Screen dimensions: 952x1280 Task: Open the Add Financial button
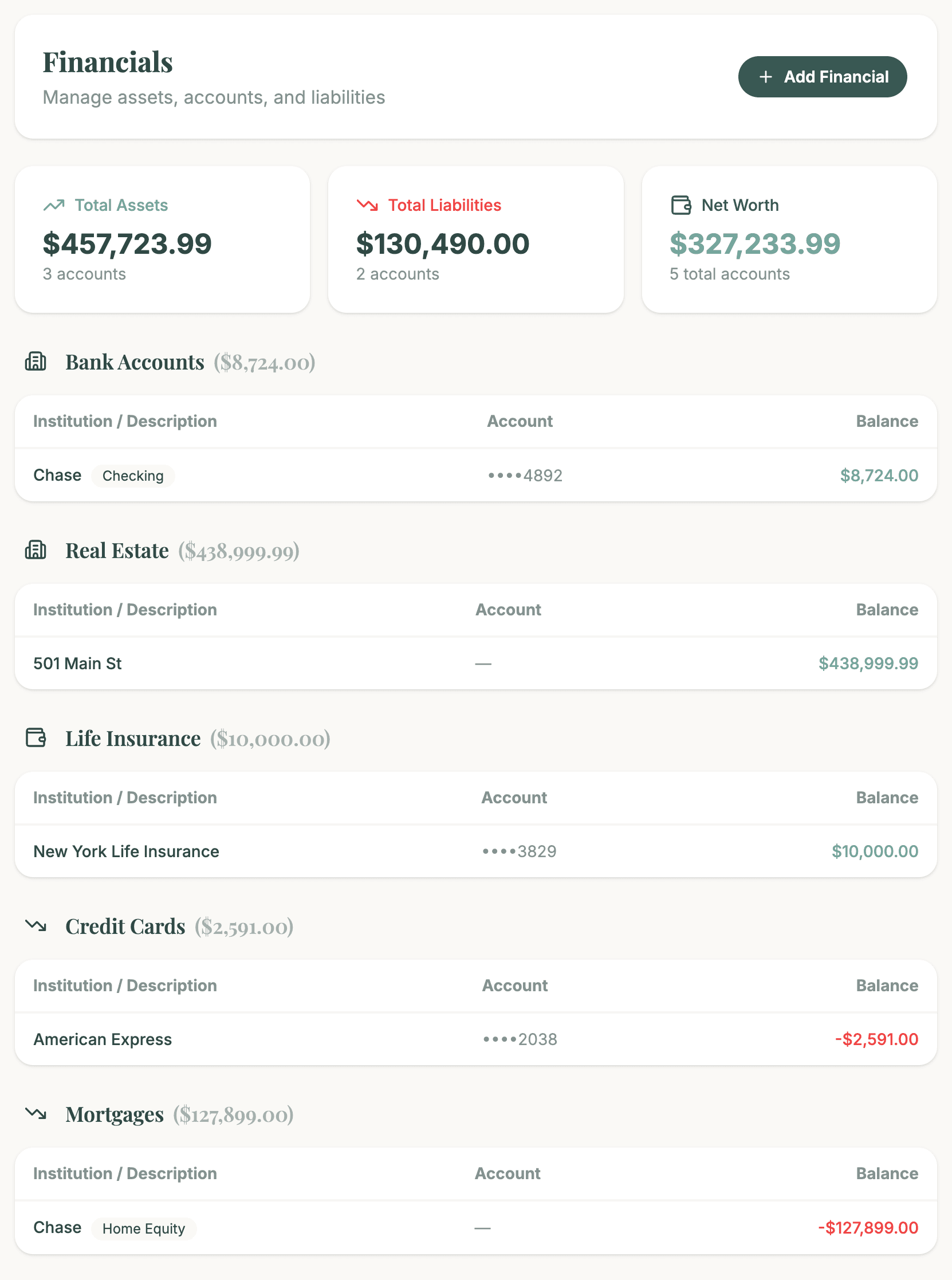pyautogui.click(x=823, y=76)
